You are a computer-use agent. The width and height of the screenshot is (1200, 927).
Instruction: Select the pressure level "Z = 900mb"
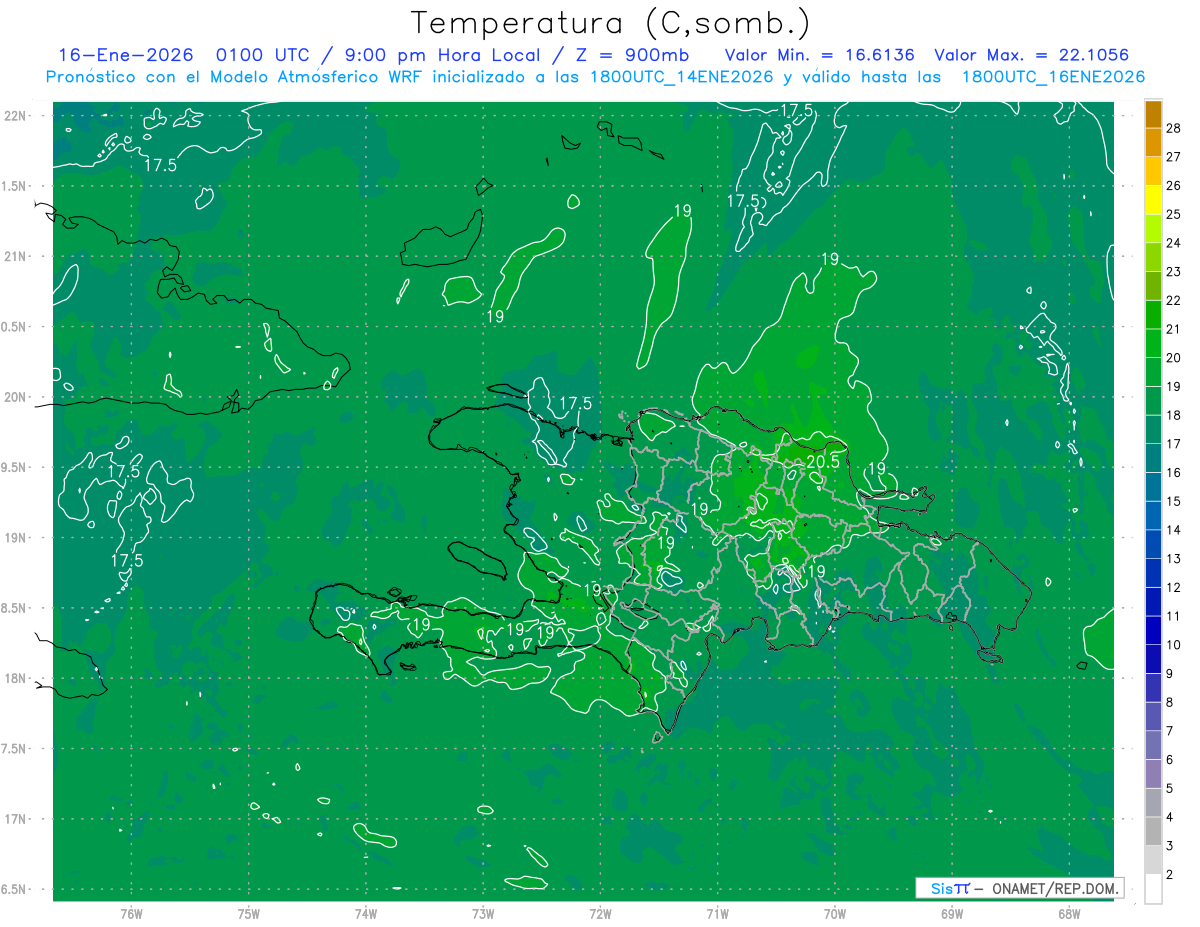pos(631,55)
